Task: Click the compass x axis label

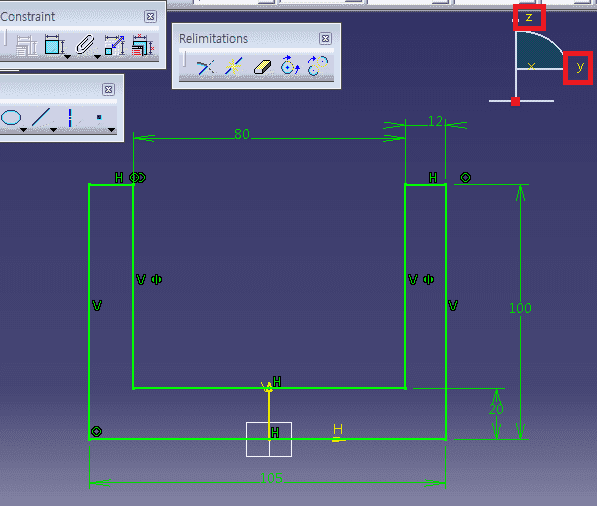Action: click(532, 66)
